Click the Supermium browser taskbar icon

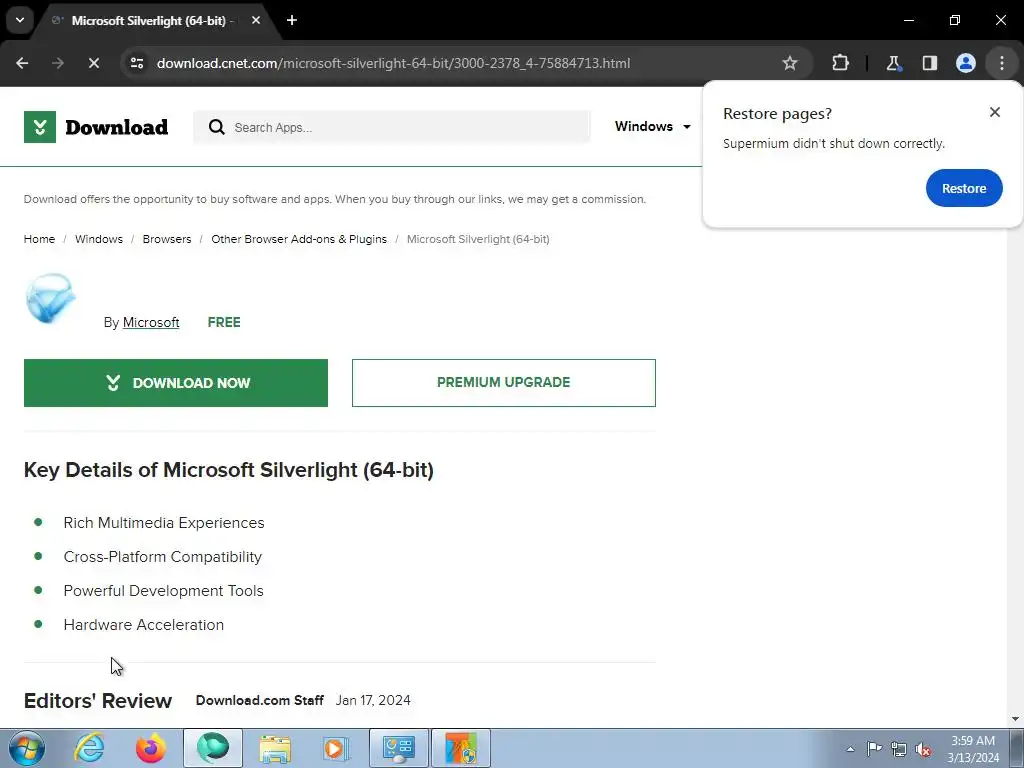pyautogui.click(x=213, y=748)
